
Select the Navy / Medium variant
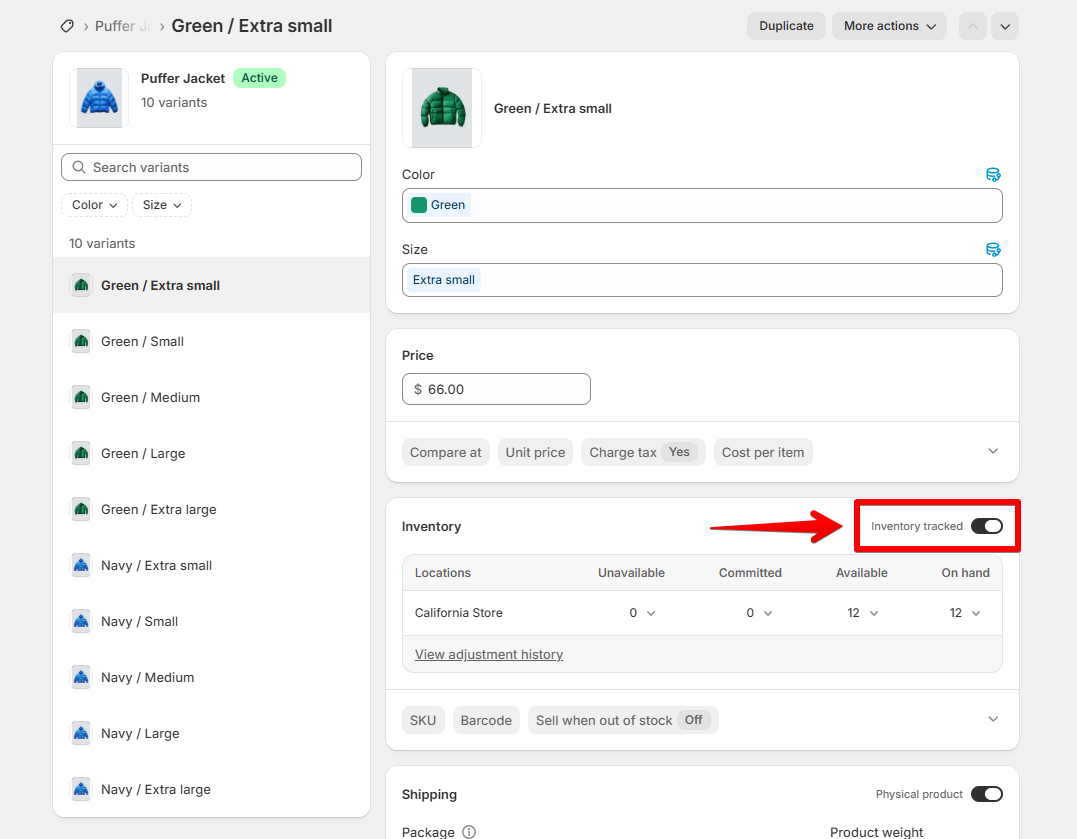pos(212,678)
